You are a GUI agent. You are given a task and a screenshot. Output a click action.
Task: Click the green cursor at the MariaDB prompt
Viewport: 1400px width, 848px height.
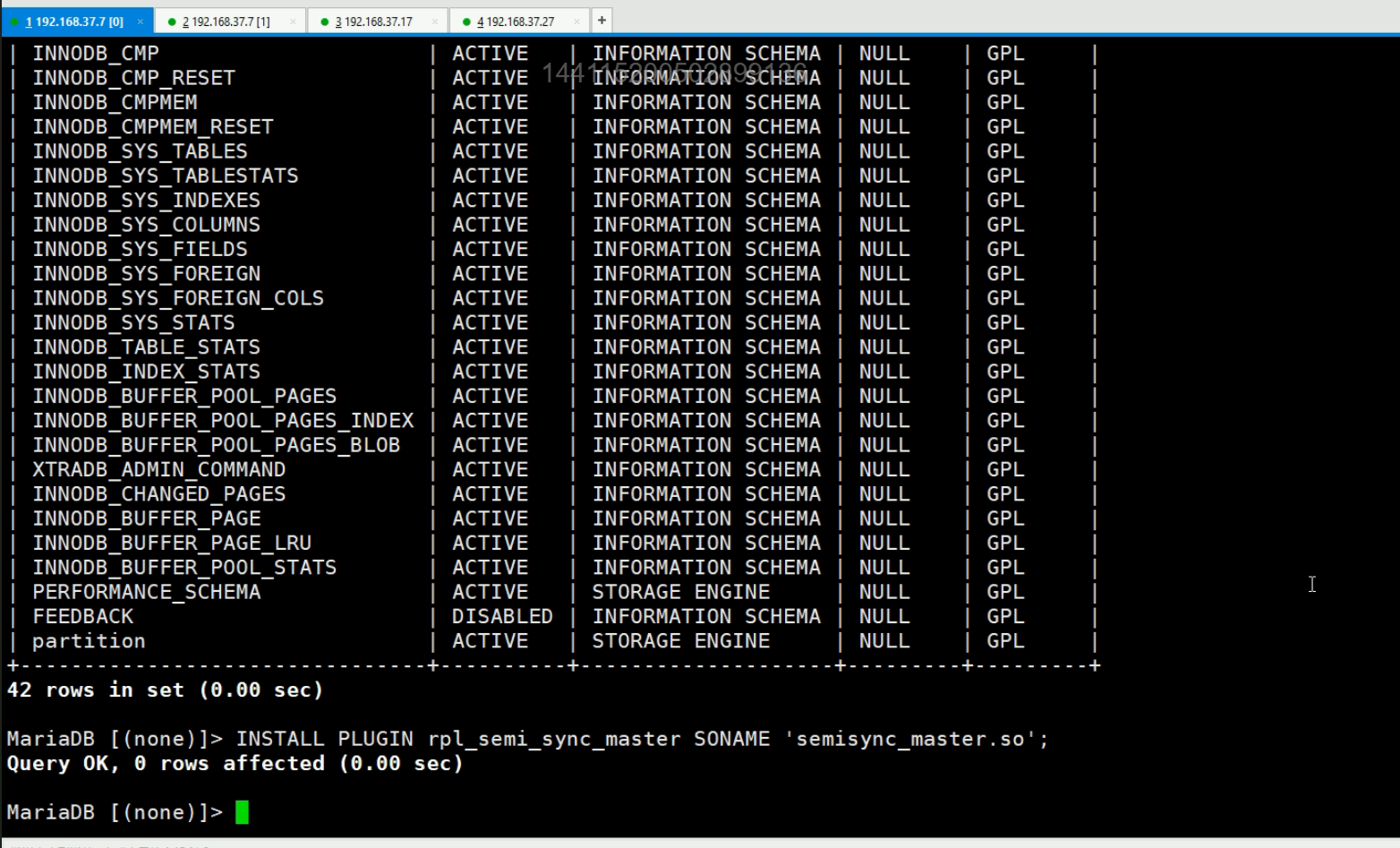[242, 812]
